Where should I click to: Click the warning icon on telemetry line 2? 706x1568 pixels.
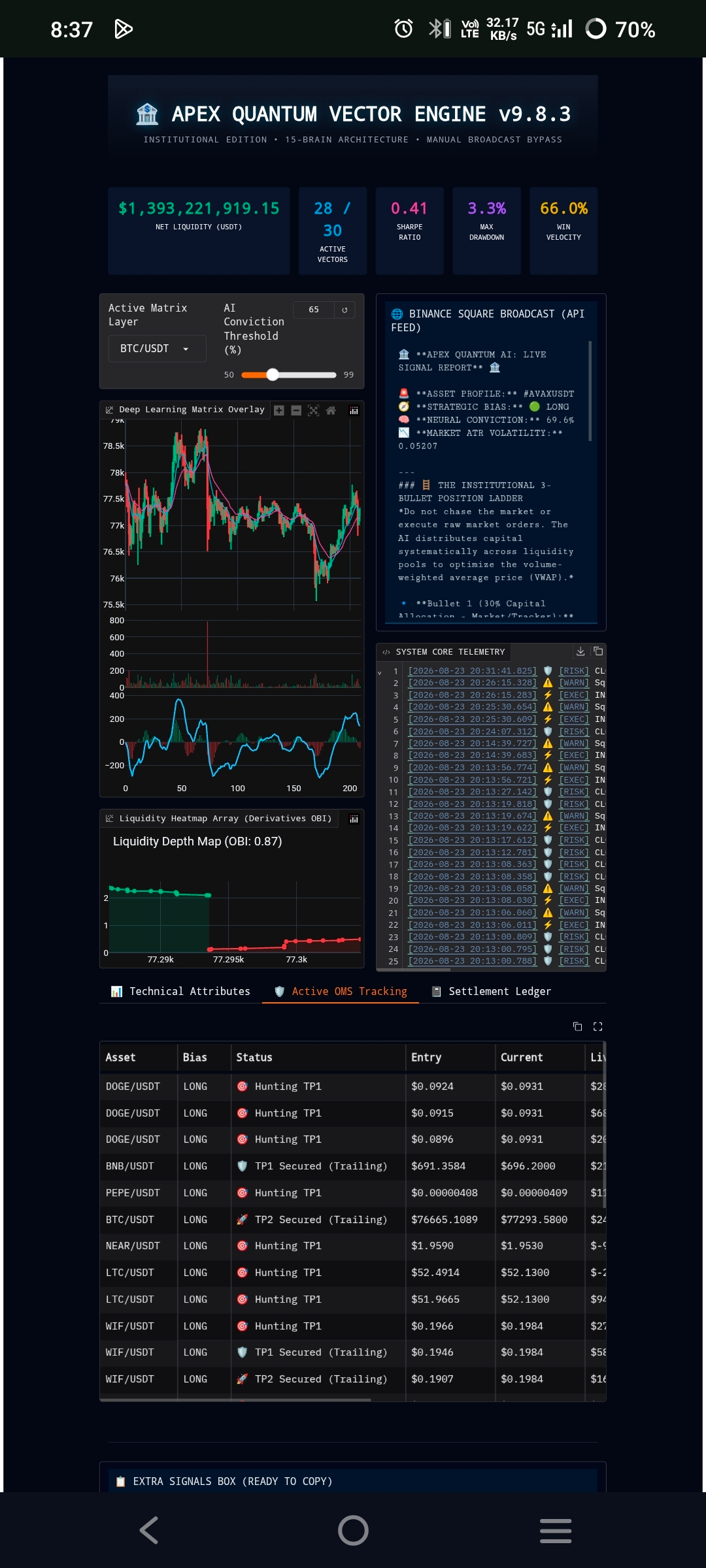548,683
